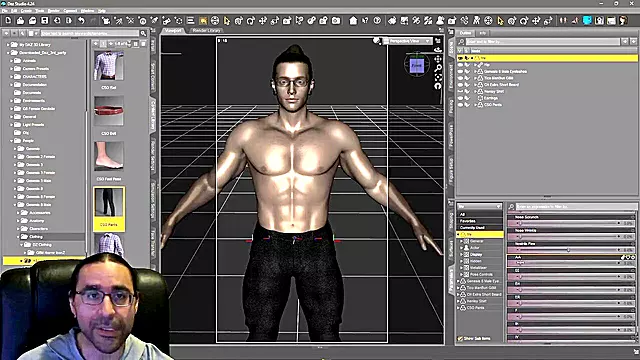
Task: Click the Undo arrow icon in the toolbar
Action: pyautogui.click(x=81, y=20)
